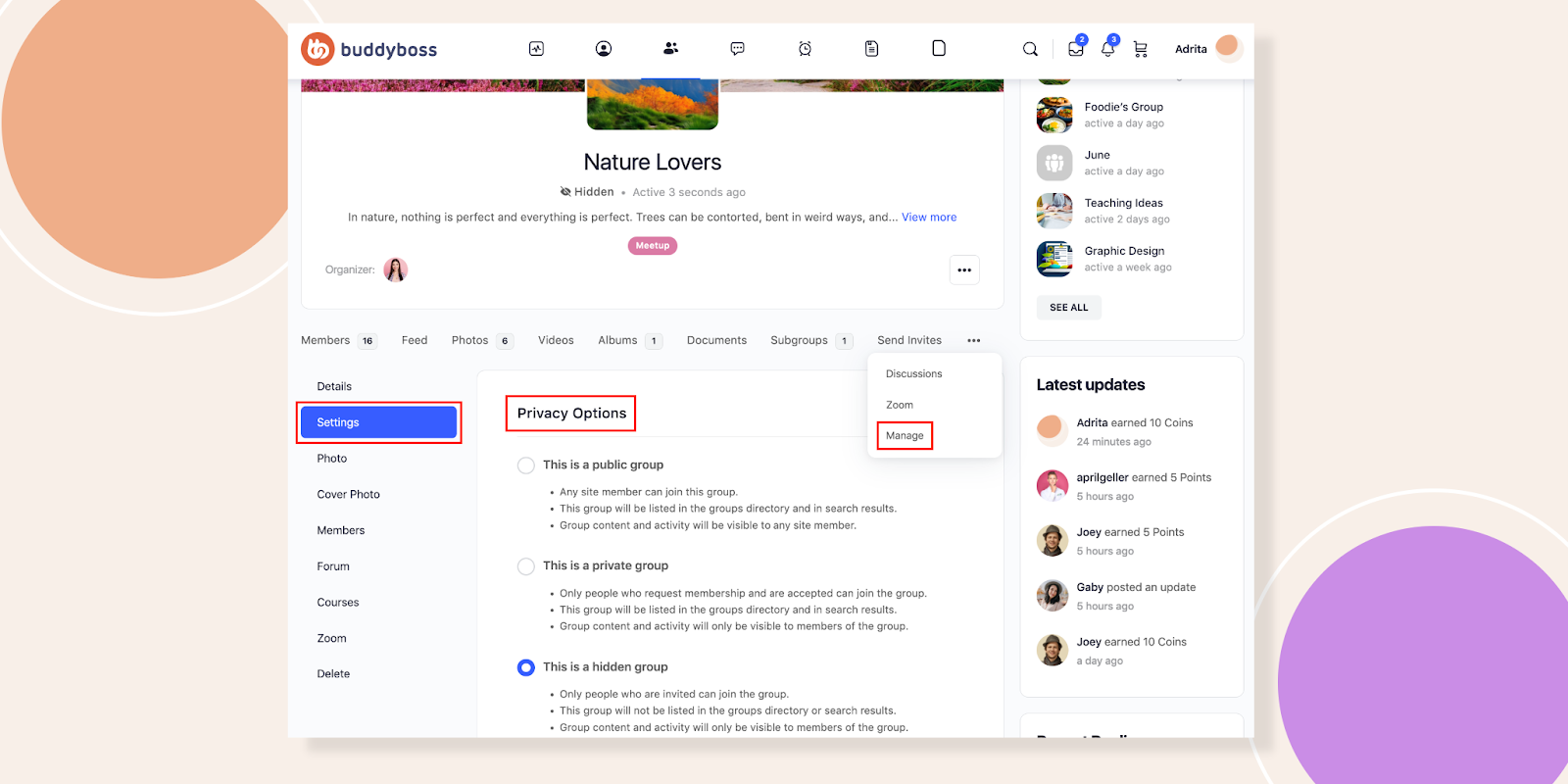Open the documents icon in header
Viewport: 1568px width, 784px height.
click(x=871, y=48)
